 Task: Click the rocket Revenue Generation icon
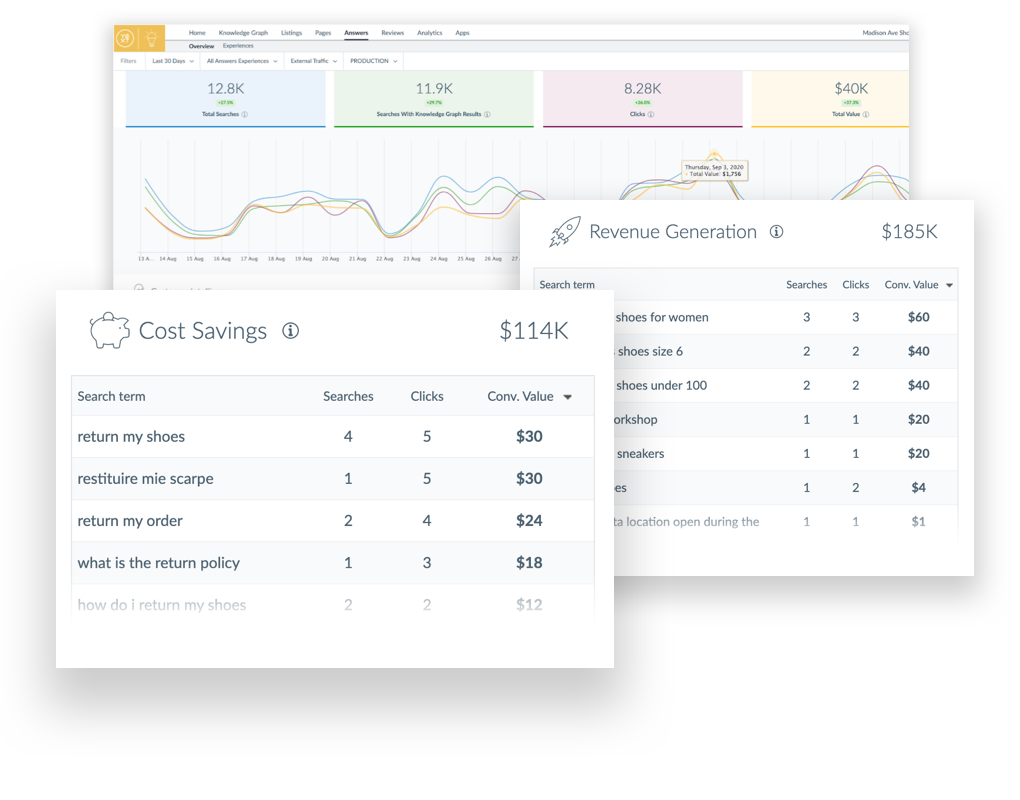(x=565, y=232)
